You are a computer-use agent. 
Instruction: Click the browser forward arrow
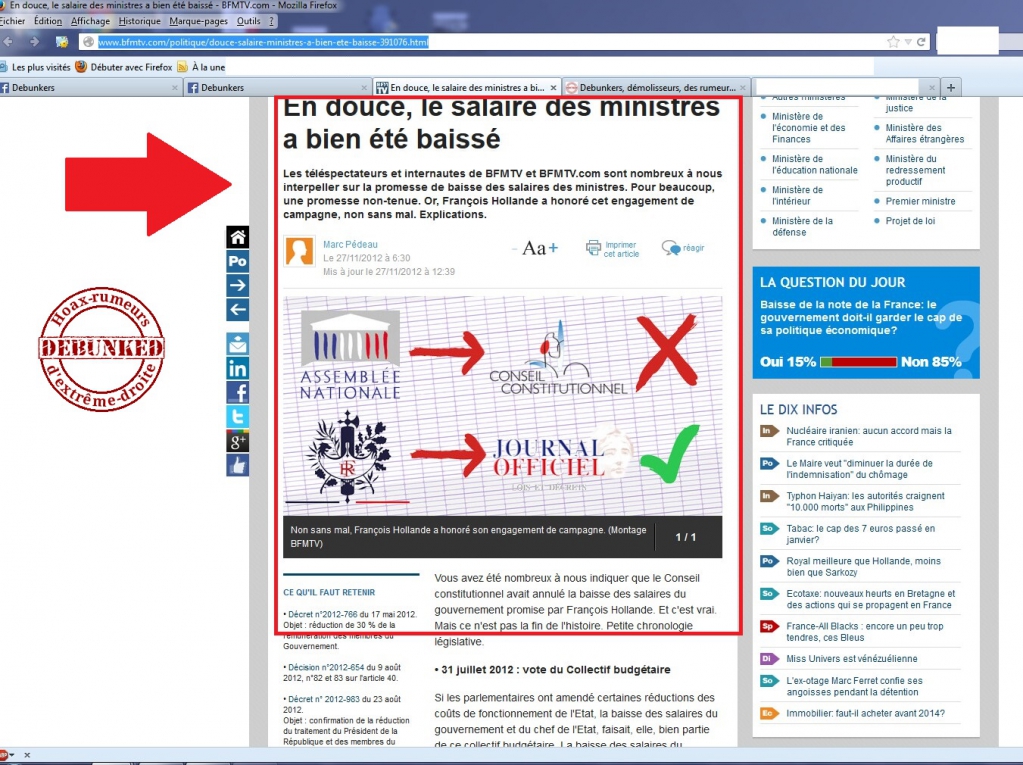pyautogui.click(x=34, y=42)
